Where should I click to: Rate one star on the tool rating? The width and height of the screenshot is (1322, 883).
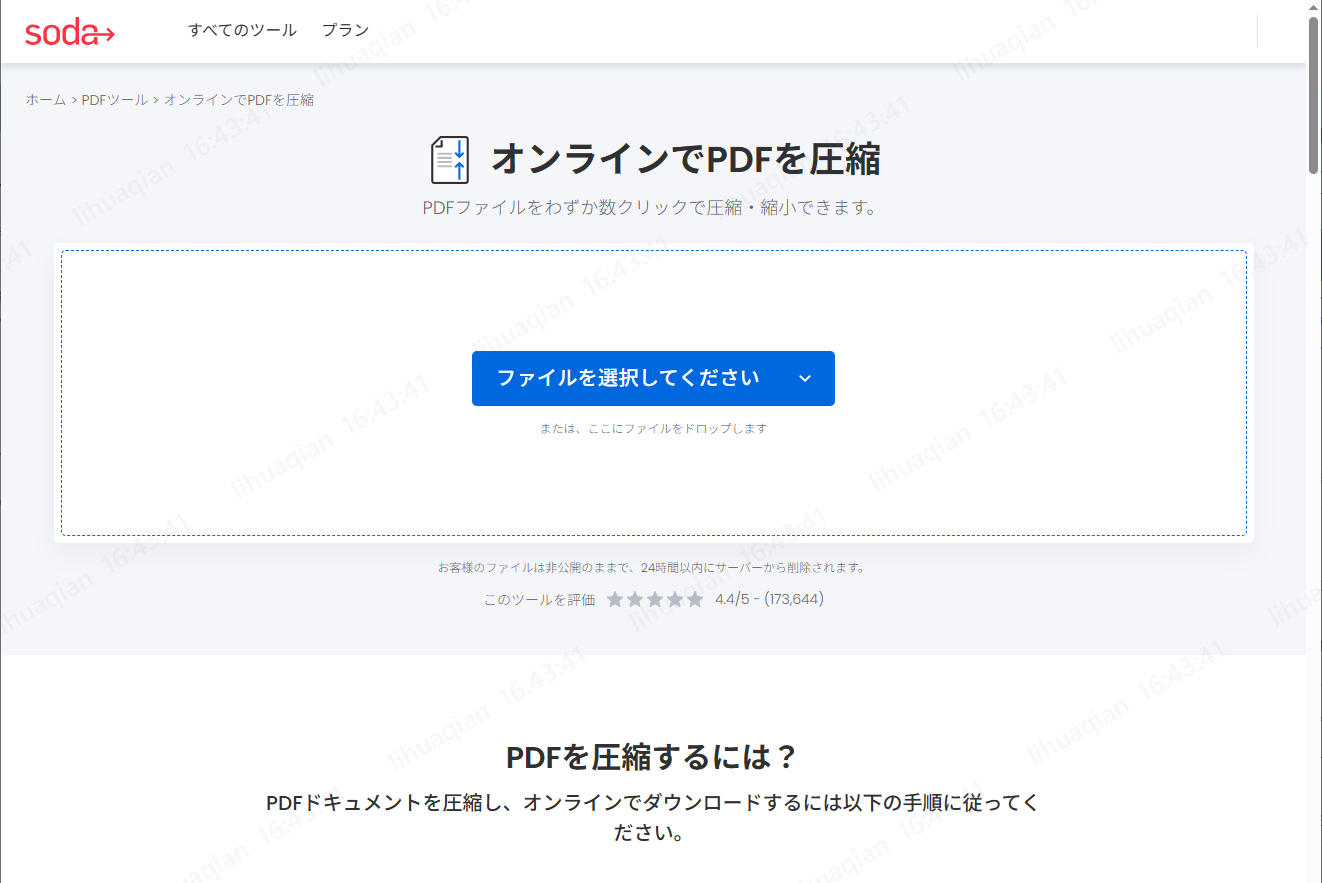[616, 599]
